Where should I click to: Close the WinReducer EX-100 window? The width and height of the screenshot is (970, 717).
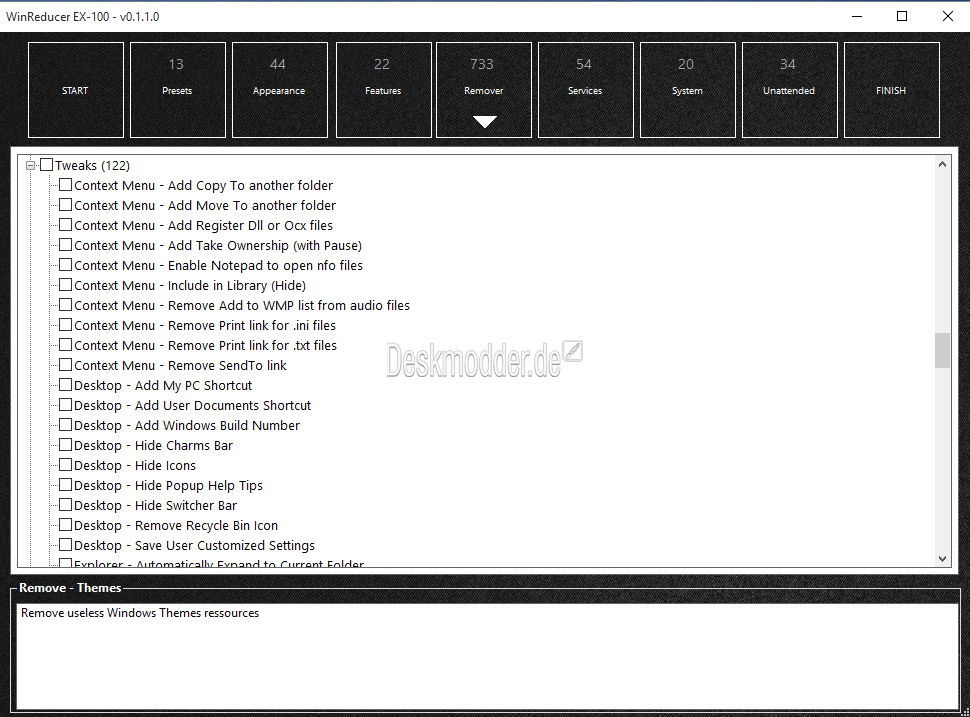pos(948,16)
